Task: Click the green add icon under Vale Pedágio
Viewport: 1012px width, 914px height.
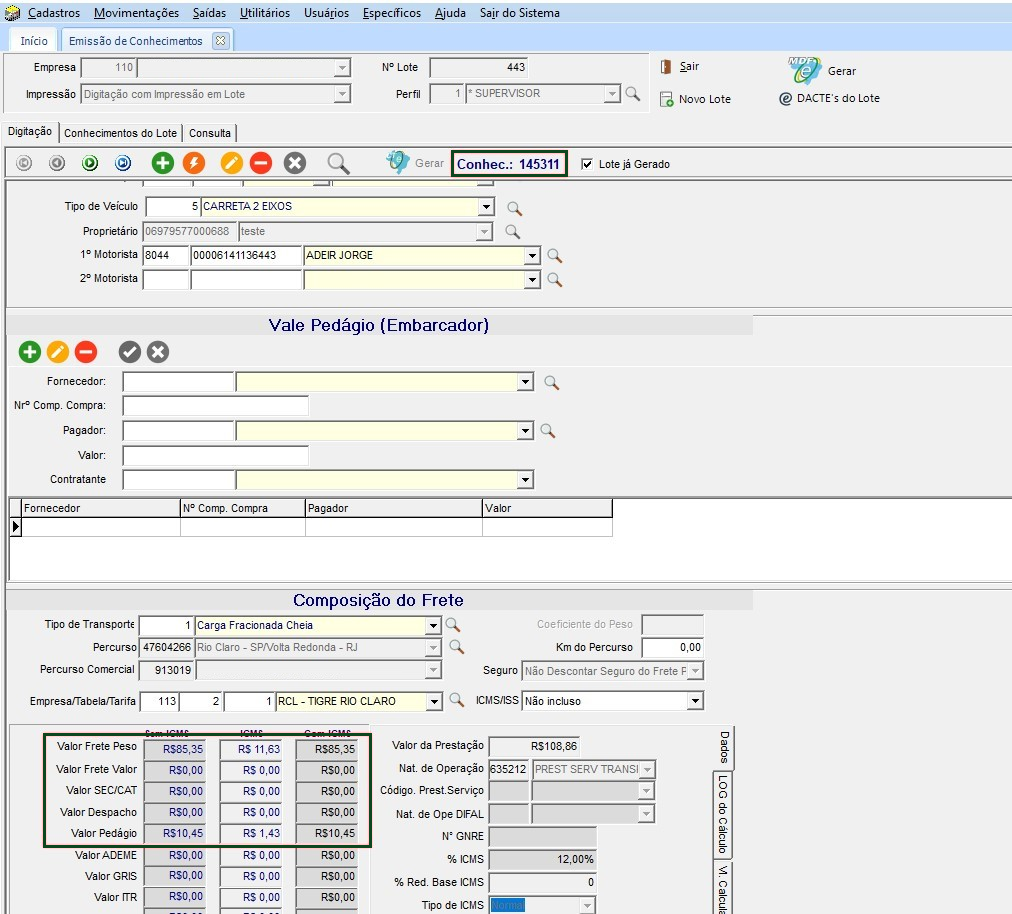Action: point(30,352)
